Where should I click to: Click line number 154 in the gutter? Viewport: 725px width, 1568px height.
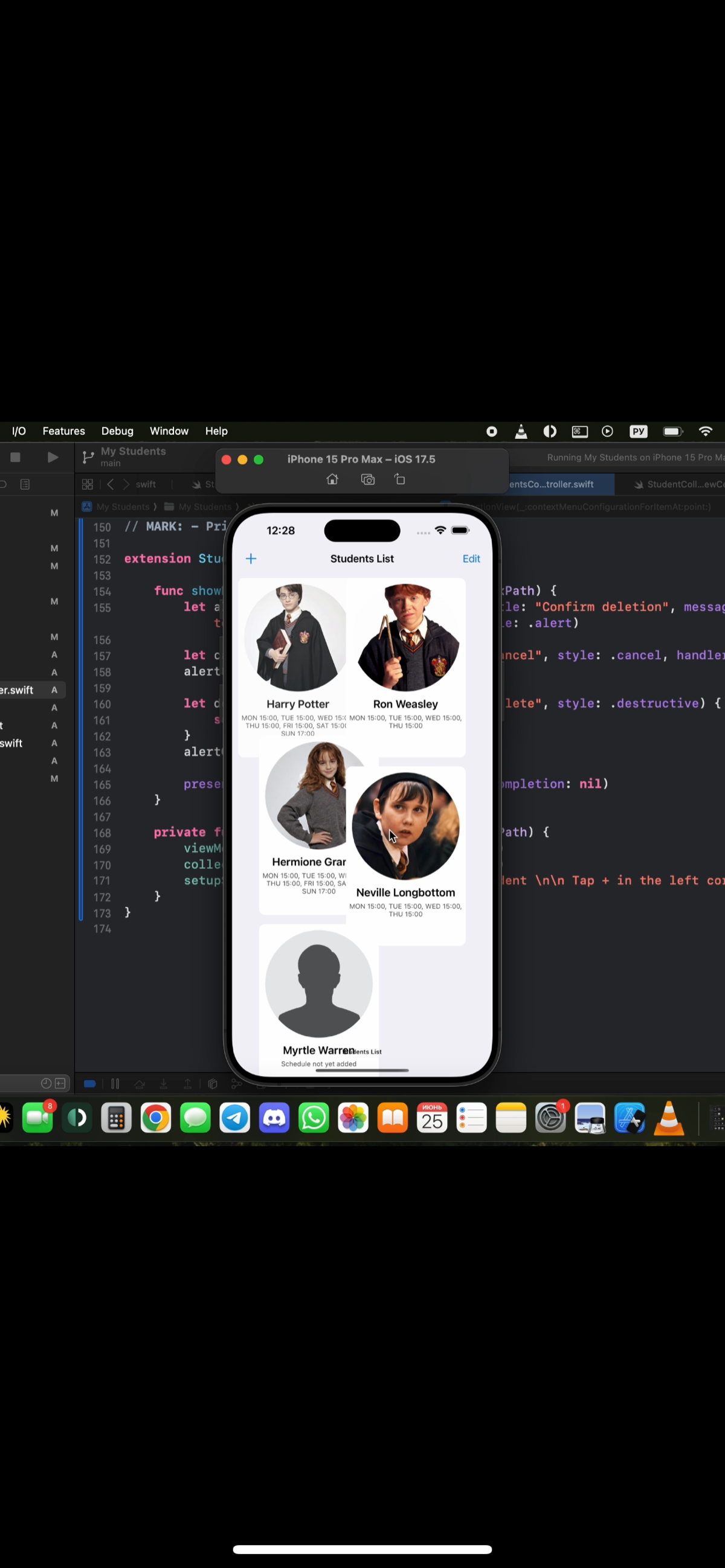(101, 591)
